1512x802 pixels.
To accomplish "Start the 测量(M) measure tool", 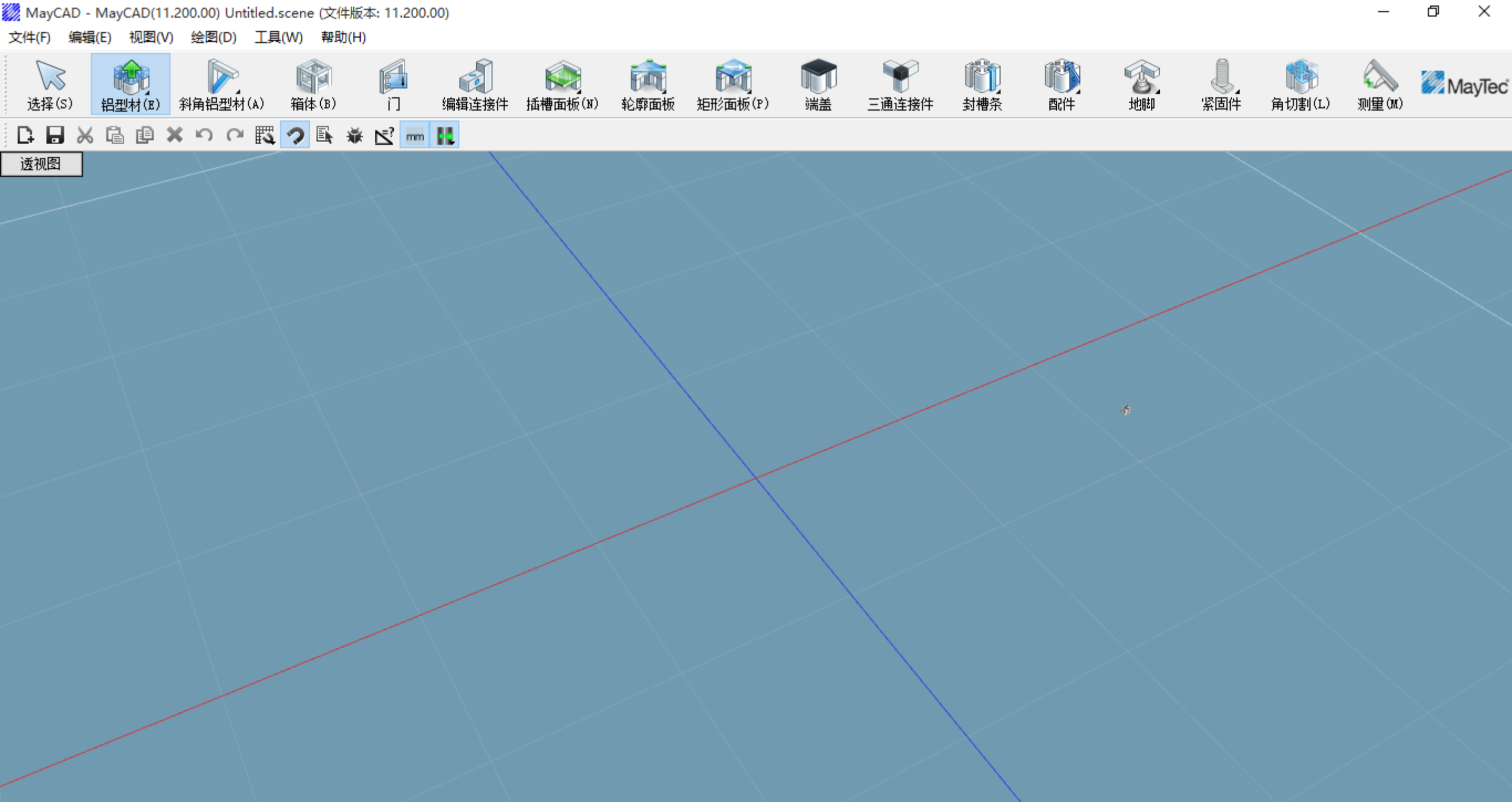I will click(1379, 85).
